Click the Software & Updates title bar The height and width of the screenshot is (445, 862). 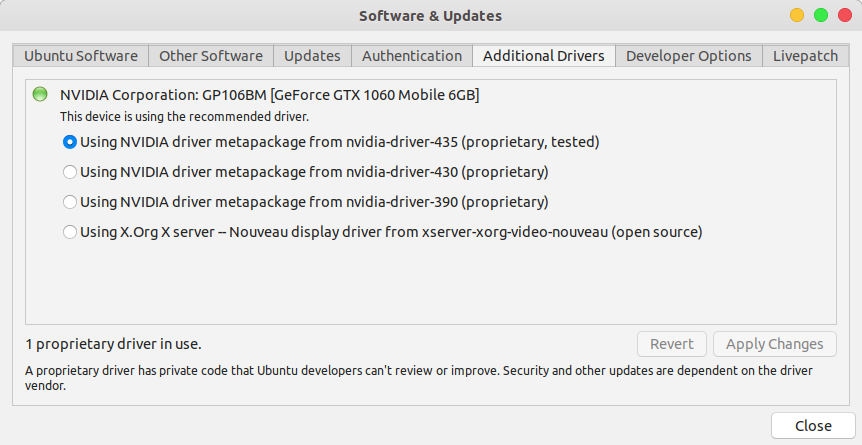(430, 15)
